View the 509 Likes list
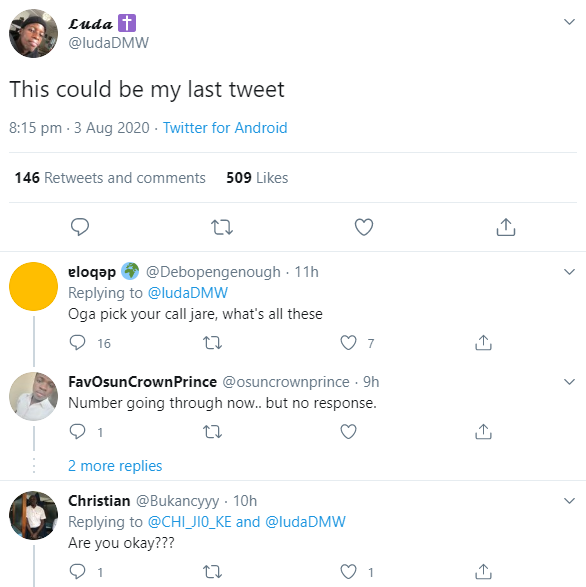The image size is (586, 587). (x=257, y=178)
